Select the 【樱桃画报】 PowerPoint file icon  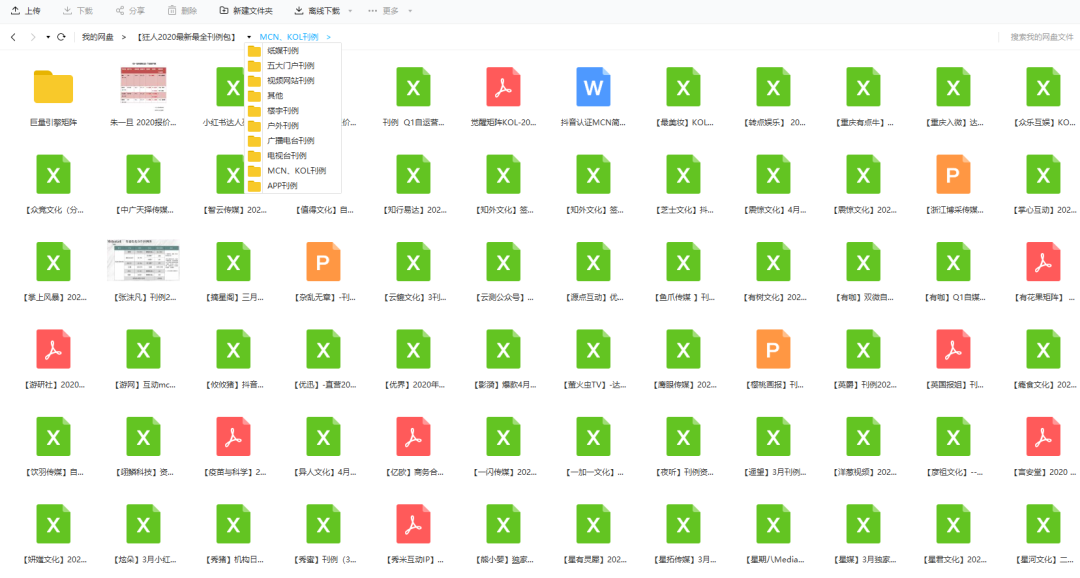point(773,349)
